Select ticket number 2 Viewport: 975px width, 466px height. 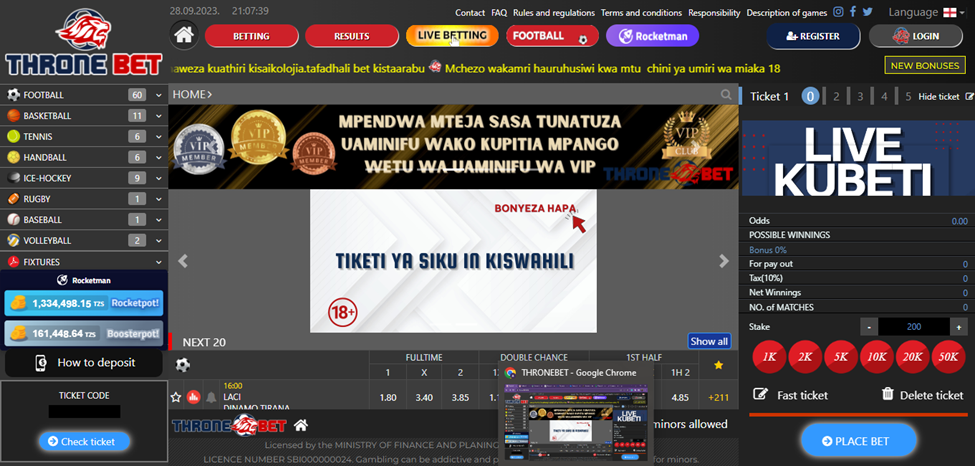(836, 96)
